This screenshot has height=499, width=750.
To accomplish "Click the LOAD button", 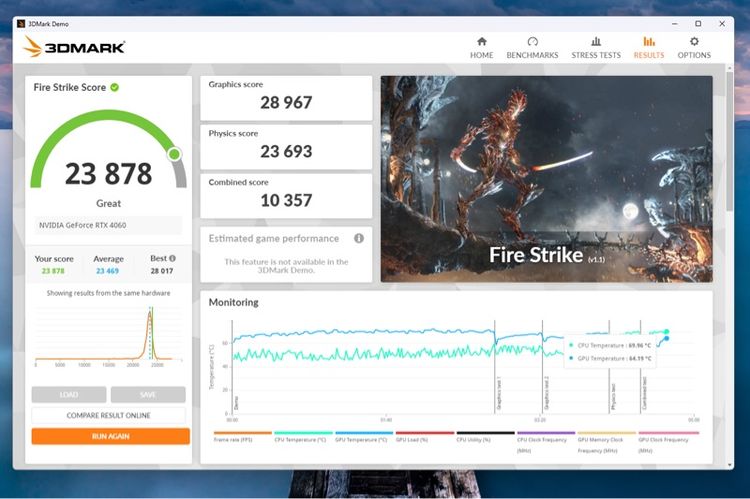I will pyautogui.click(x=69, y=395).
